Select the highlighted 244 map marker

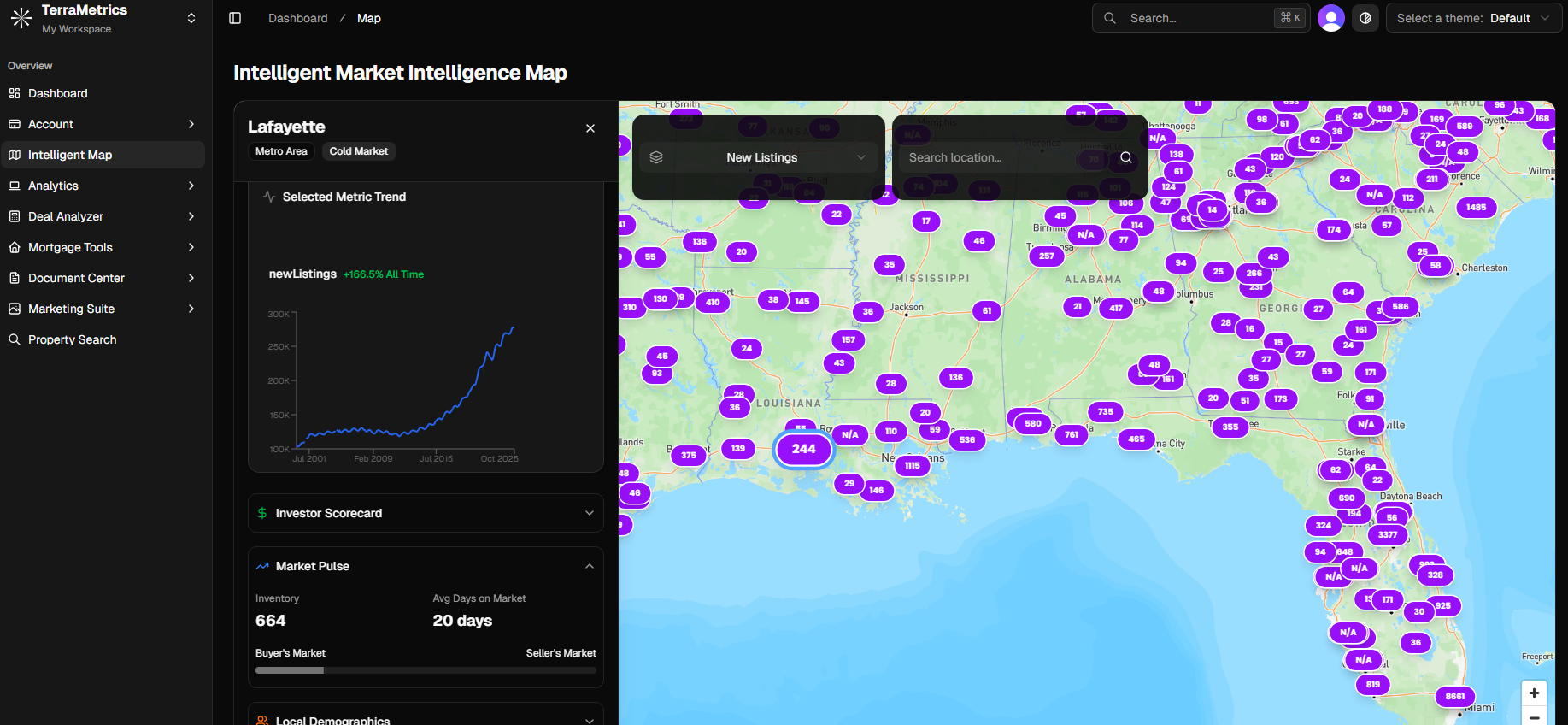coord(803,449)
